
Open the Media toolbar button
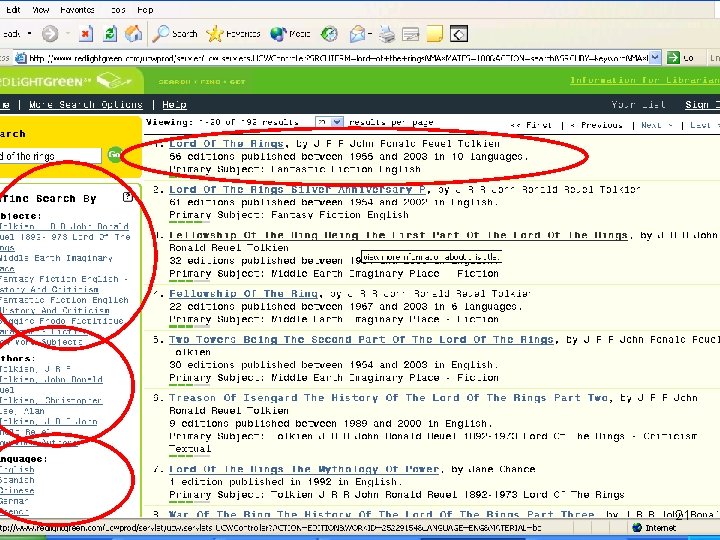[x=290, y=34]
